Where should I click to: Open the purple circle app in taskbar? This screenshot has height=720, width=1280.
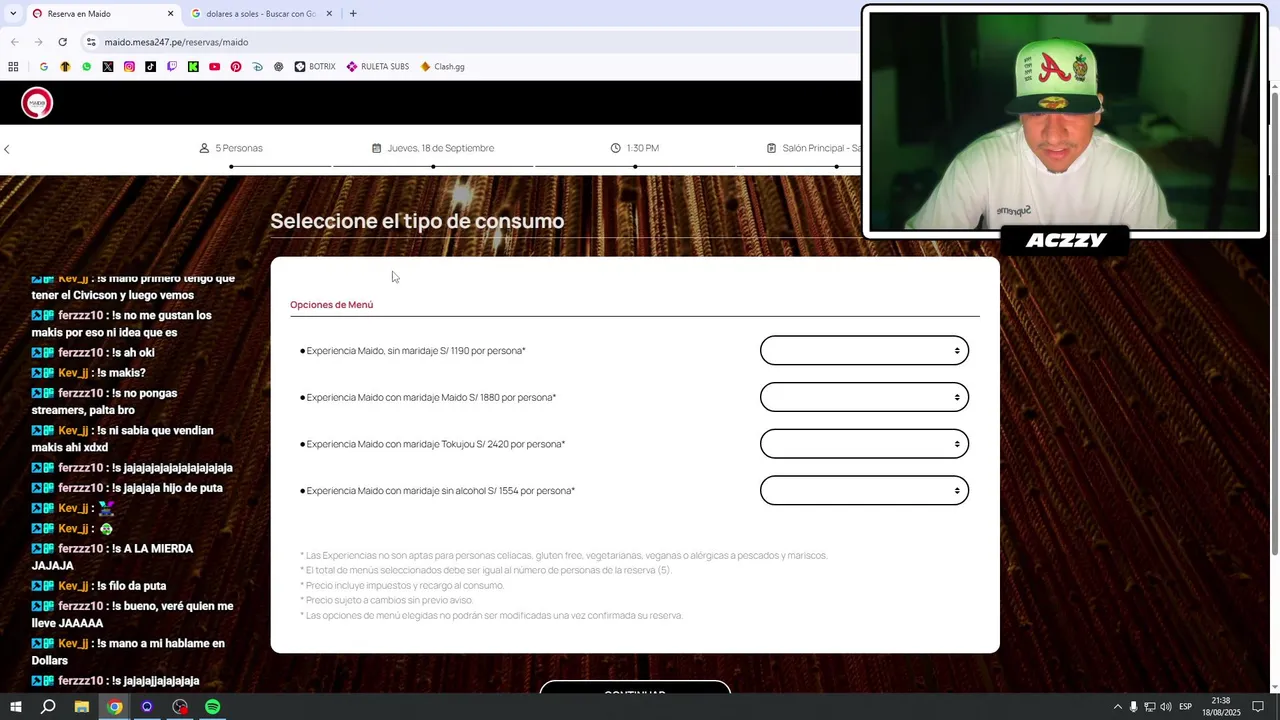click(147, 707)
